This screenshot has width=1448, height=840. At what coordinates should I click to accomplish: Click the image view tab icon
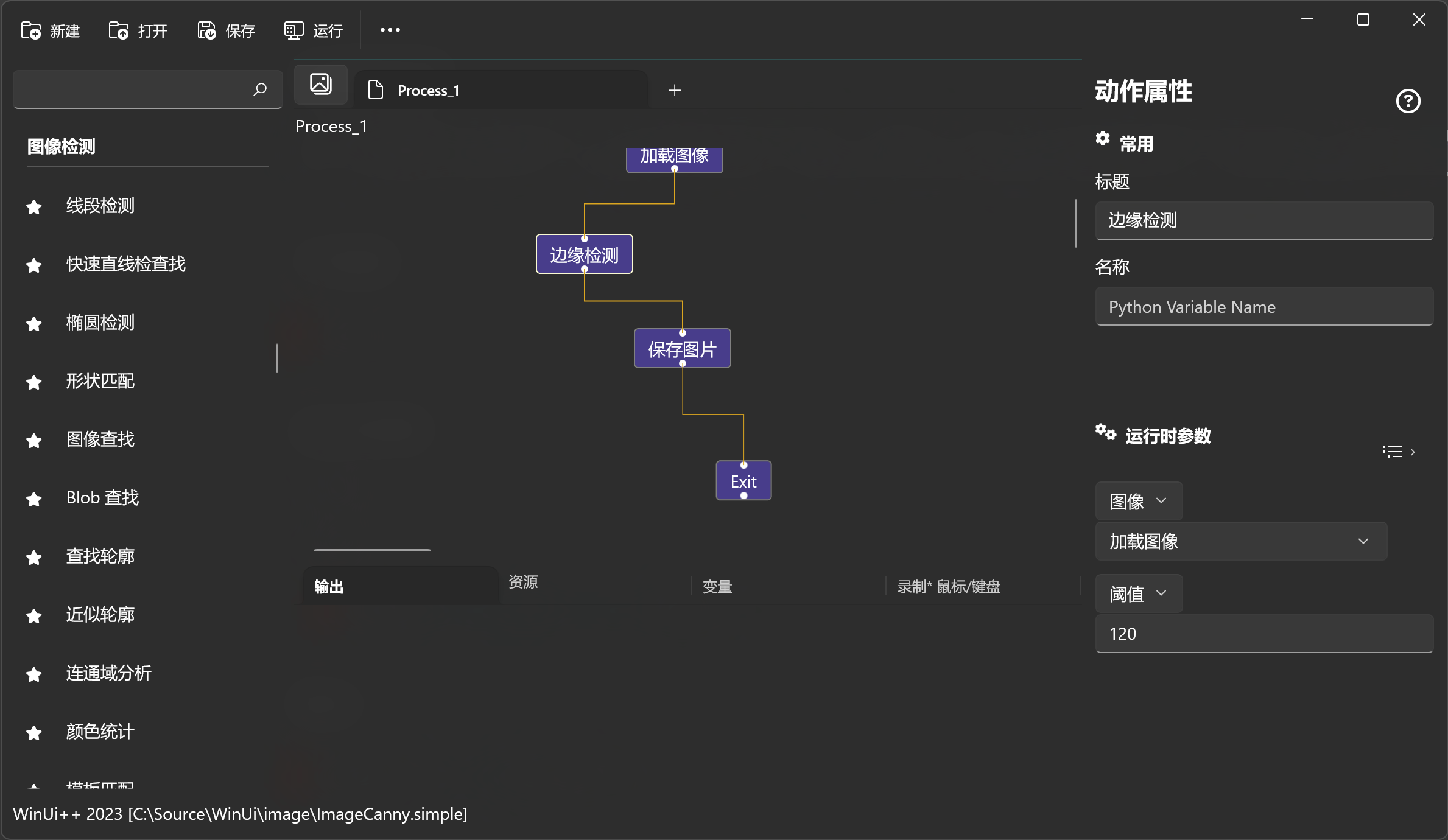(x=321, y=84)
